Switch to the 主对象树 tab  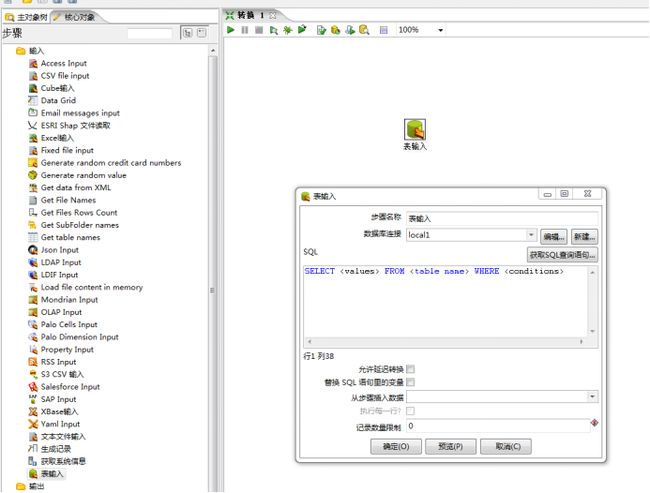[26, 17]
